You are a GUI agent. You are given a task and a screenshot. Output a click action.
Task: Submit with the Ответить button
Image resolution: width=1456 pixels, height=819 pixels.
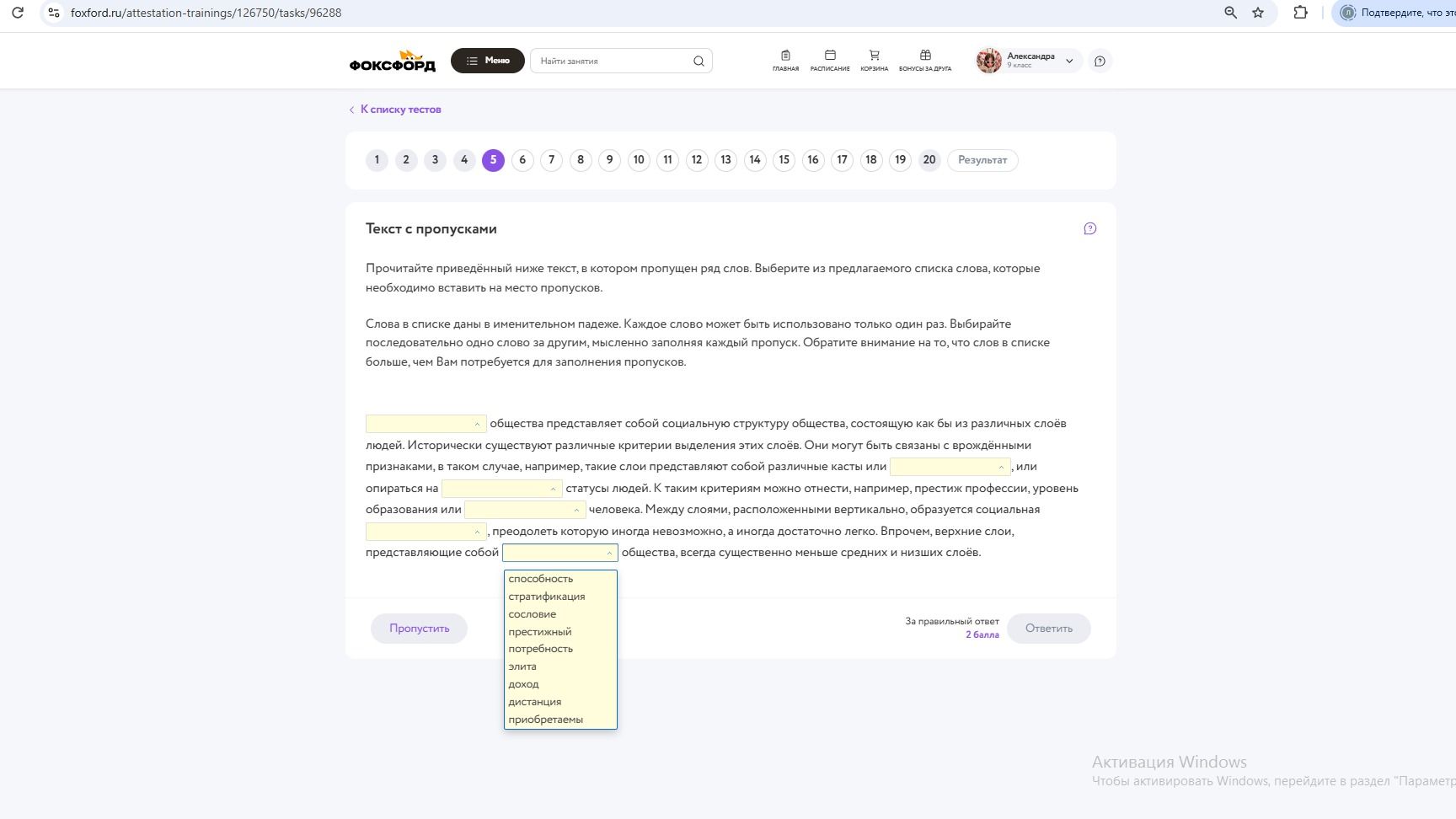pyautogui.click(x=1048, y=629)
